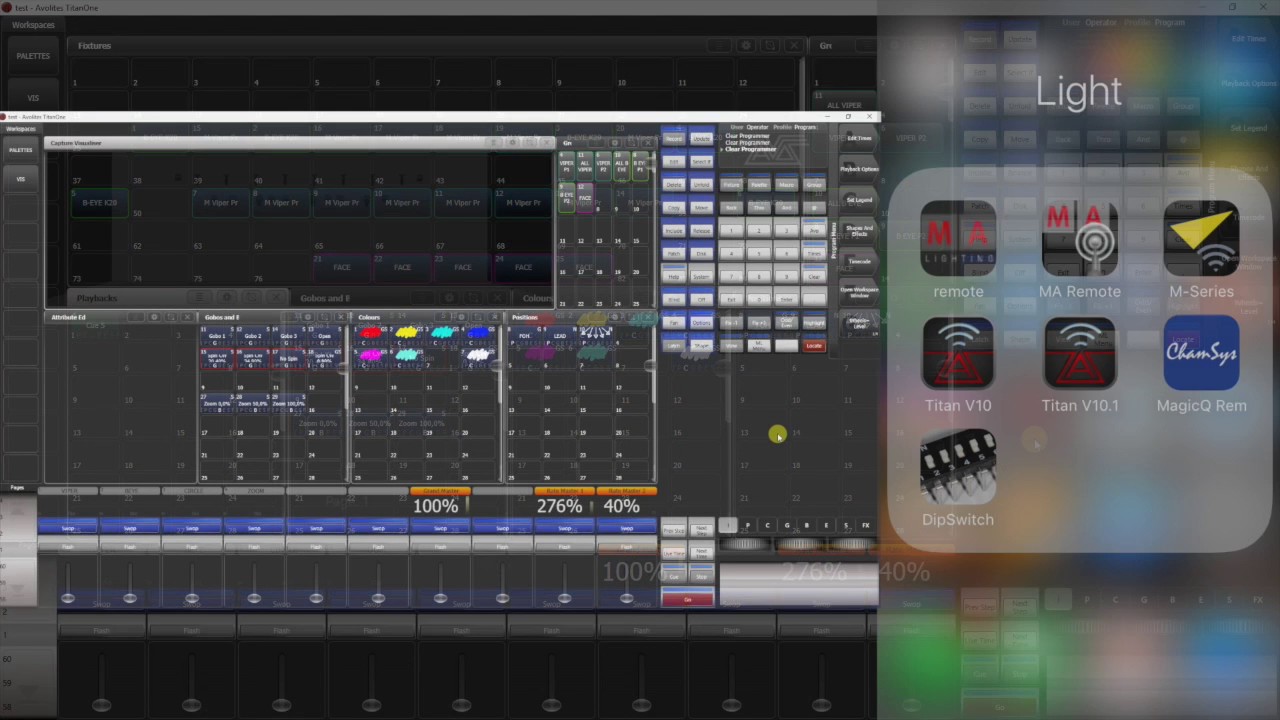The height and width of the screenshot is (720, 1280).
Task: Open the Colours window settings gear
Action: tap(461, 317)
